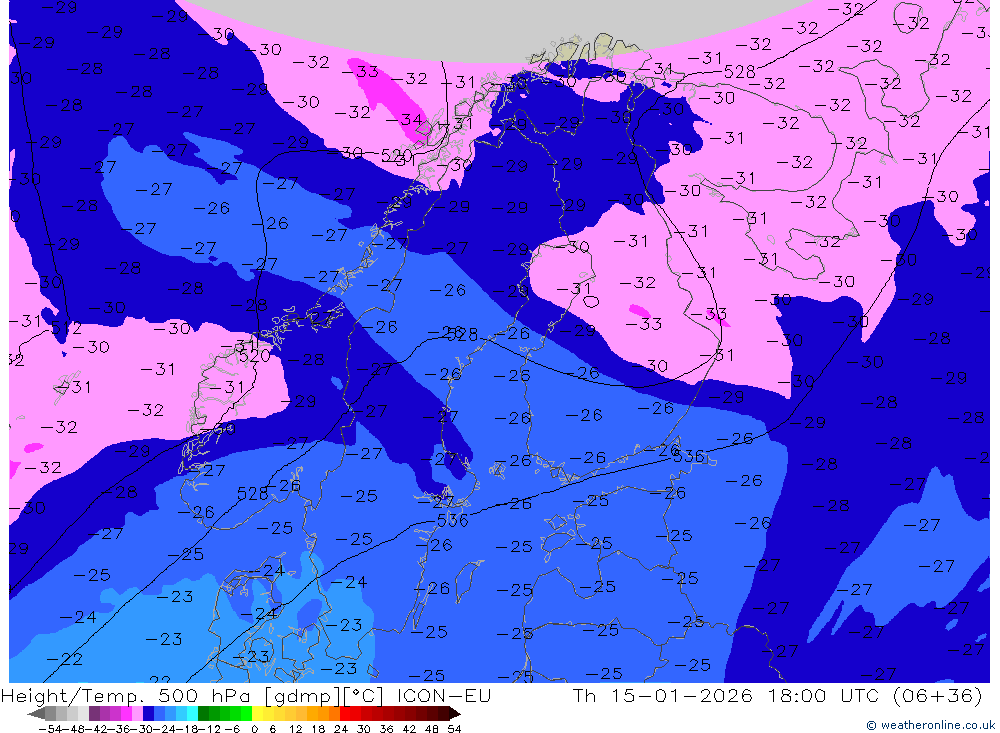Click the -42 tick label in the legend

[96, 729]
